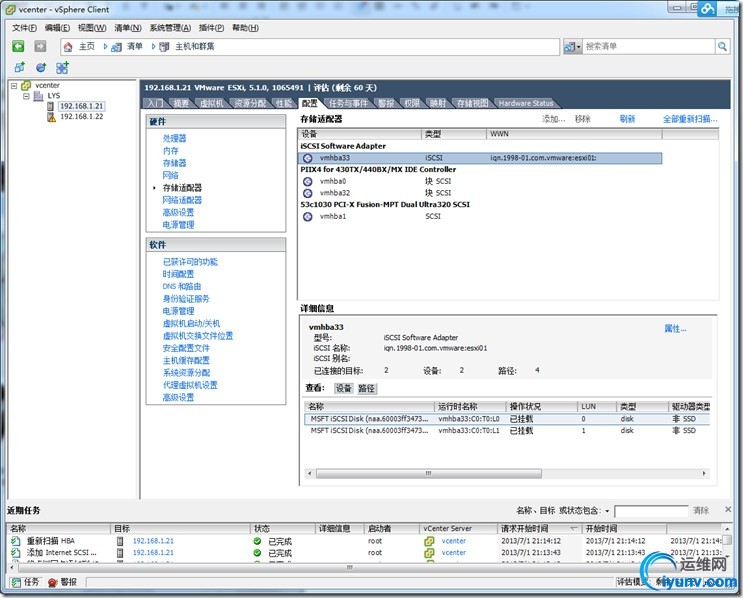
Task: Click the vmhba1 adapter icon
Action: click(x=308, y=216)
